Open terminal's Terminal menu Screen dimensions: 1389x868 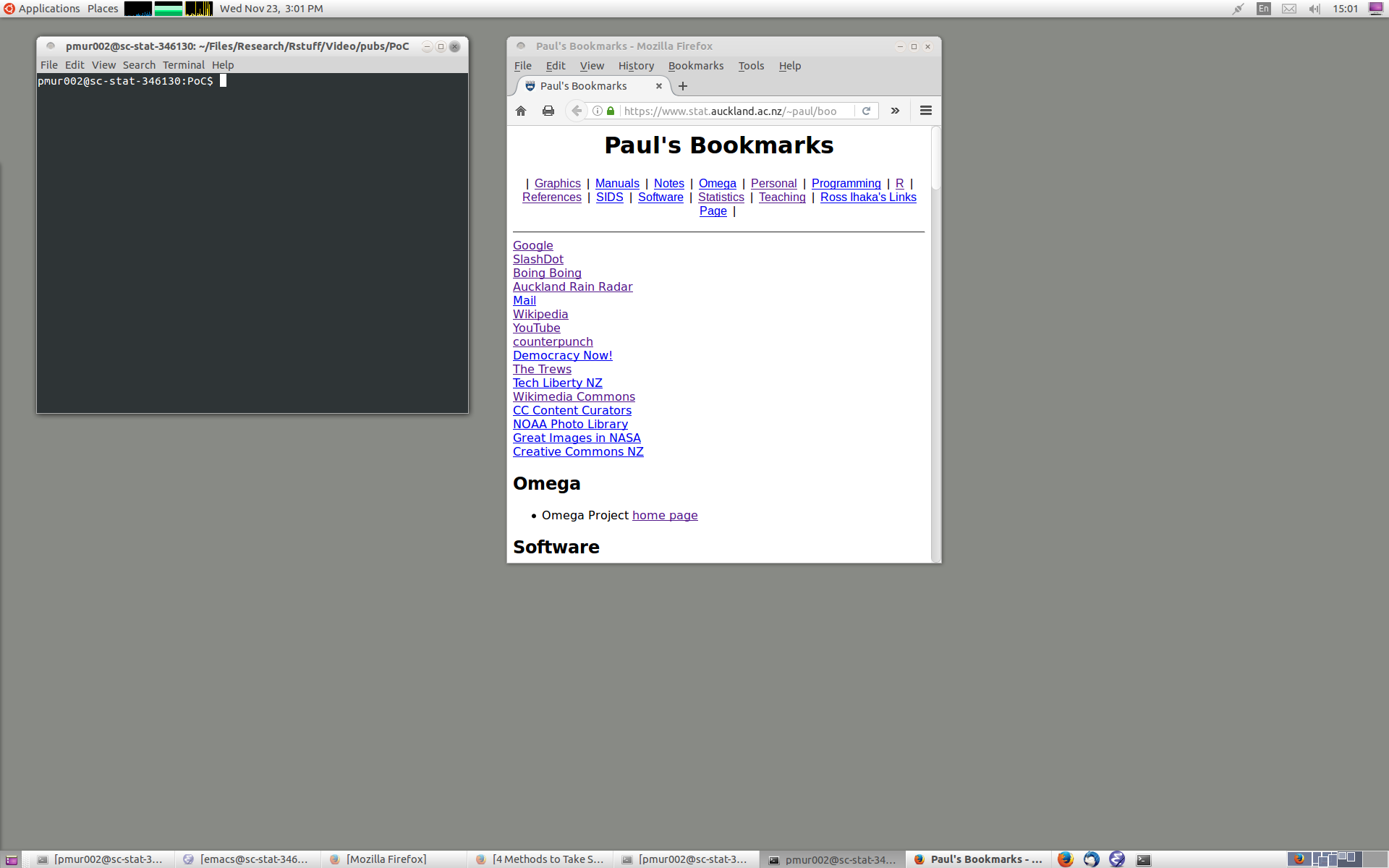point(184,65)
